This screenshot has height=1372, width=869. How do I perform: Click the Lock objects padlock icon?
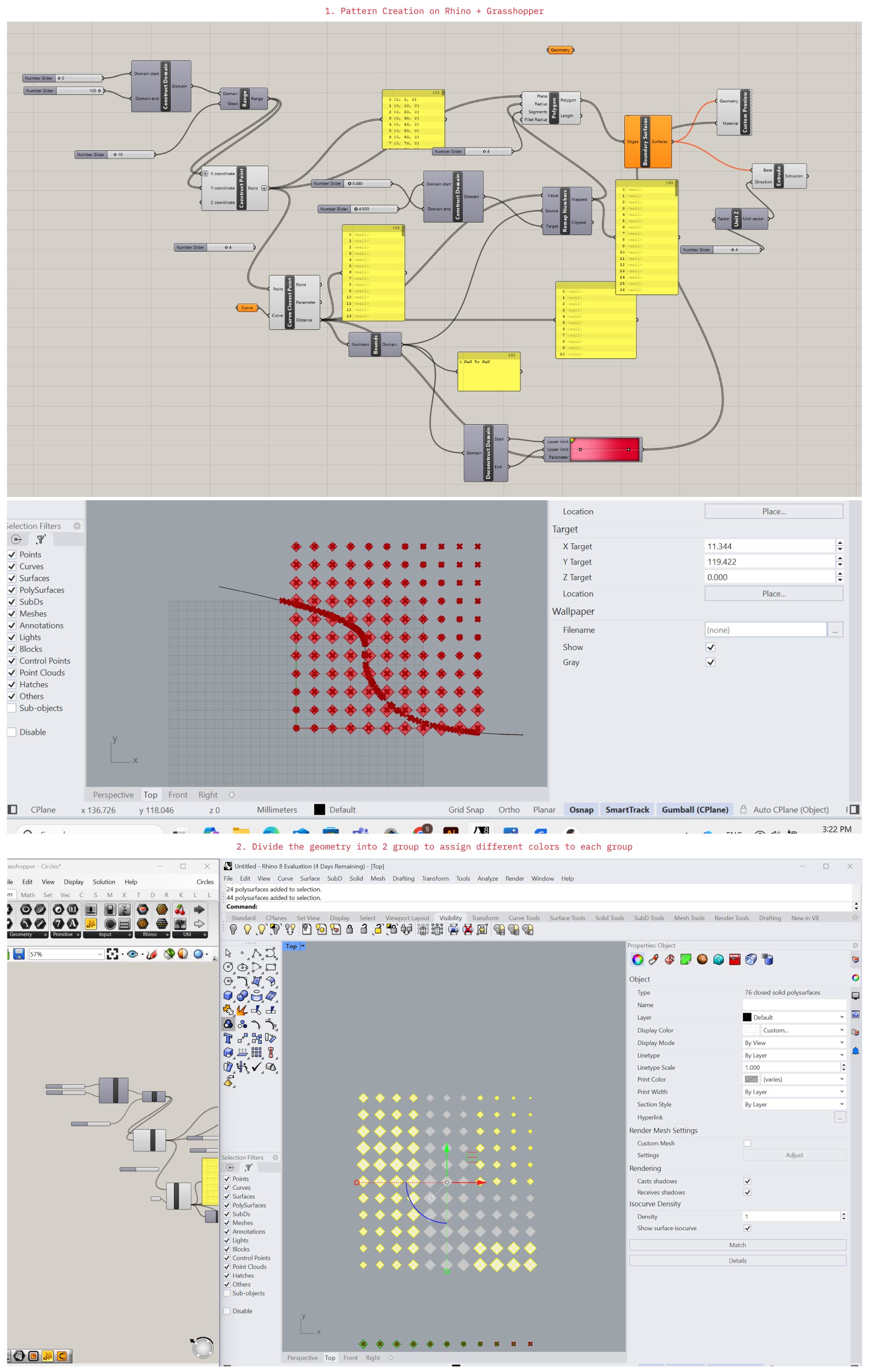pos(349,929)
